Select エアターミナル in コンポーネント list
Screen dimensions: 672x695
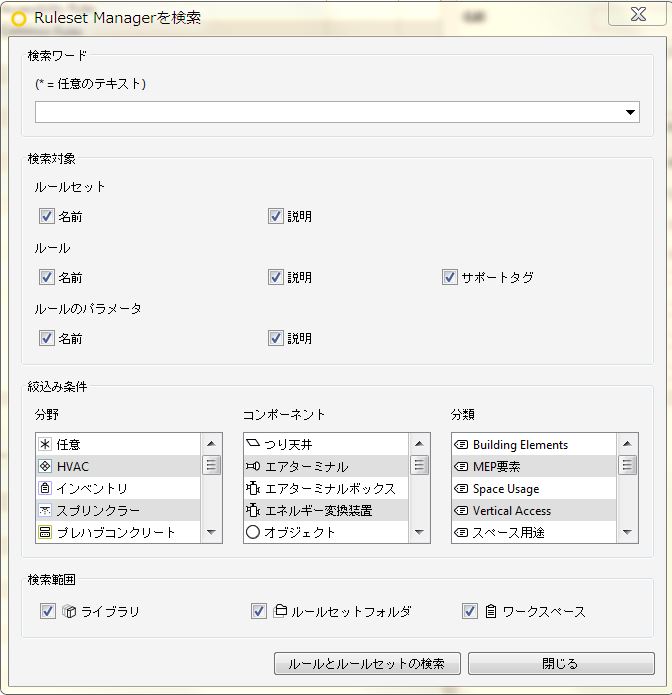(x=326, y=466)
